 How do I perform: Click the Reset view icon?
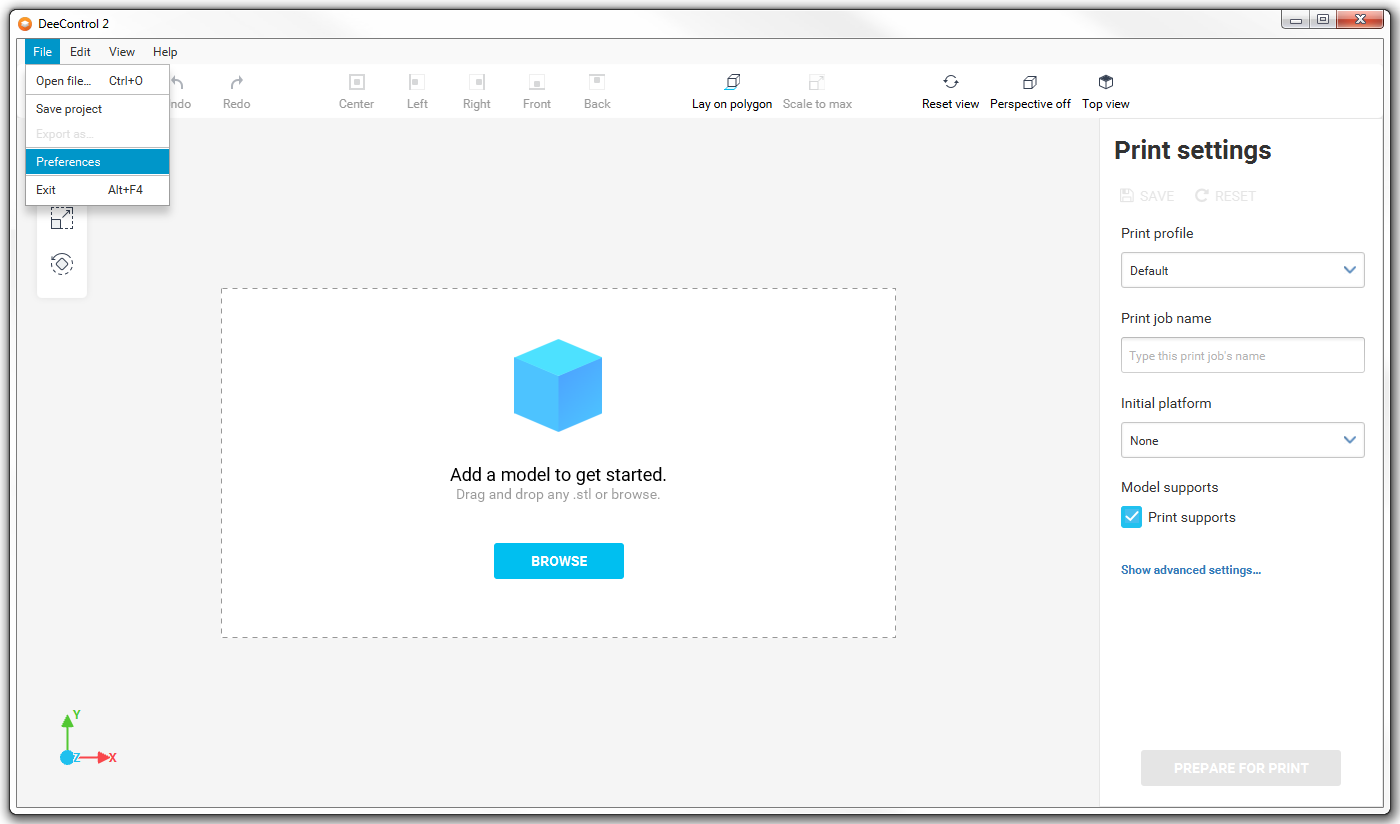click(x=950, y=82)
